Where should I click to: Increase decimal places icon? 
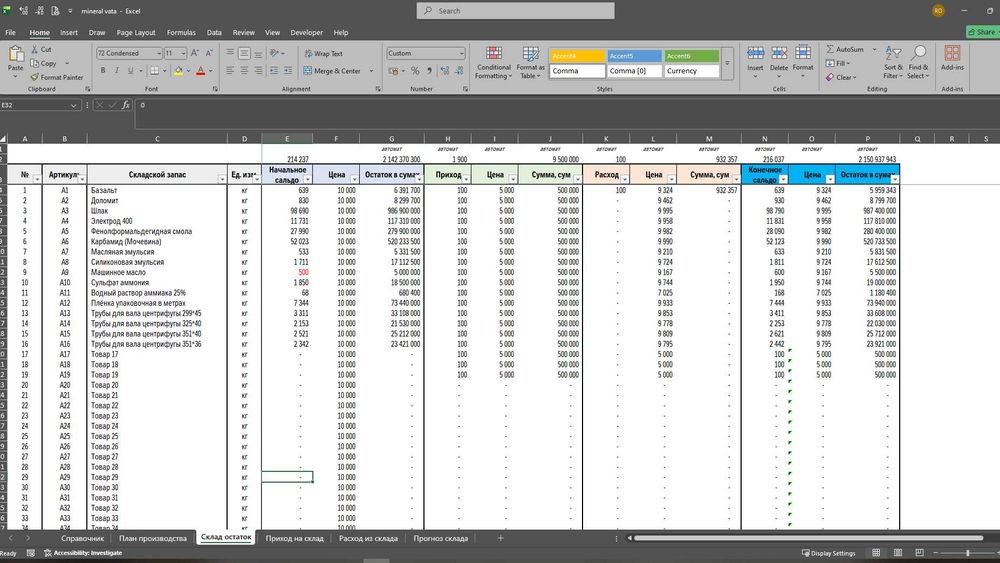(445, 71)
